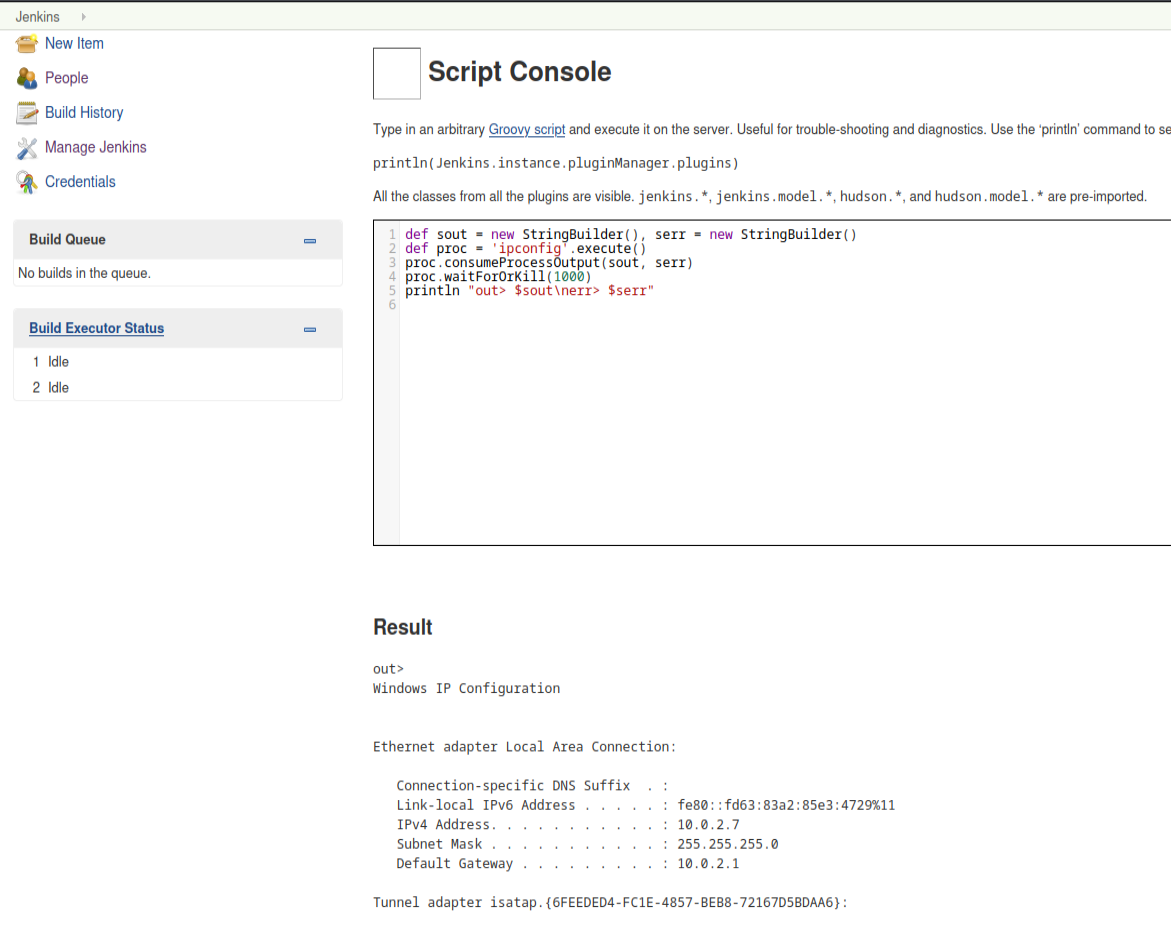The width and height of the screenshot is (1171, 933).
Task: Click executor 2 Idle row
Action: point(178,388)
